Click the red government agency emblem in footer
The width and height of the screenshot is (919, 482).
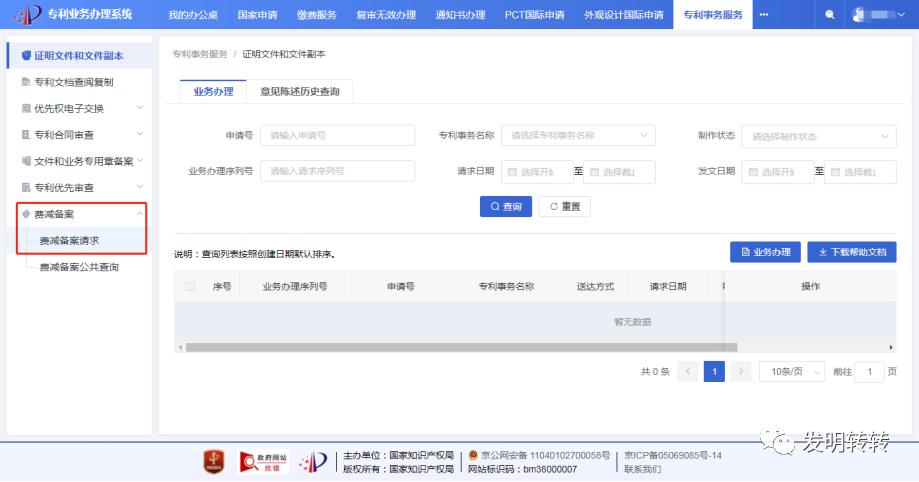[x=214, y=461]
